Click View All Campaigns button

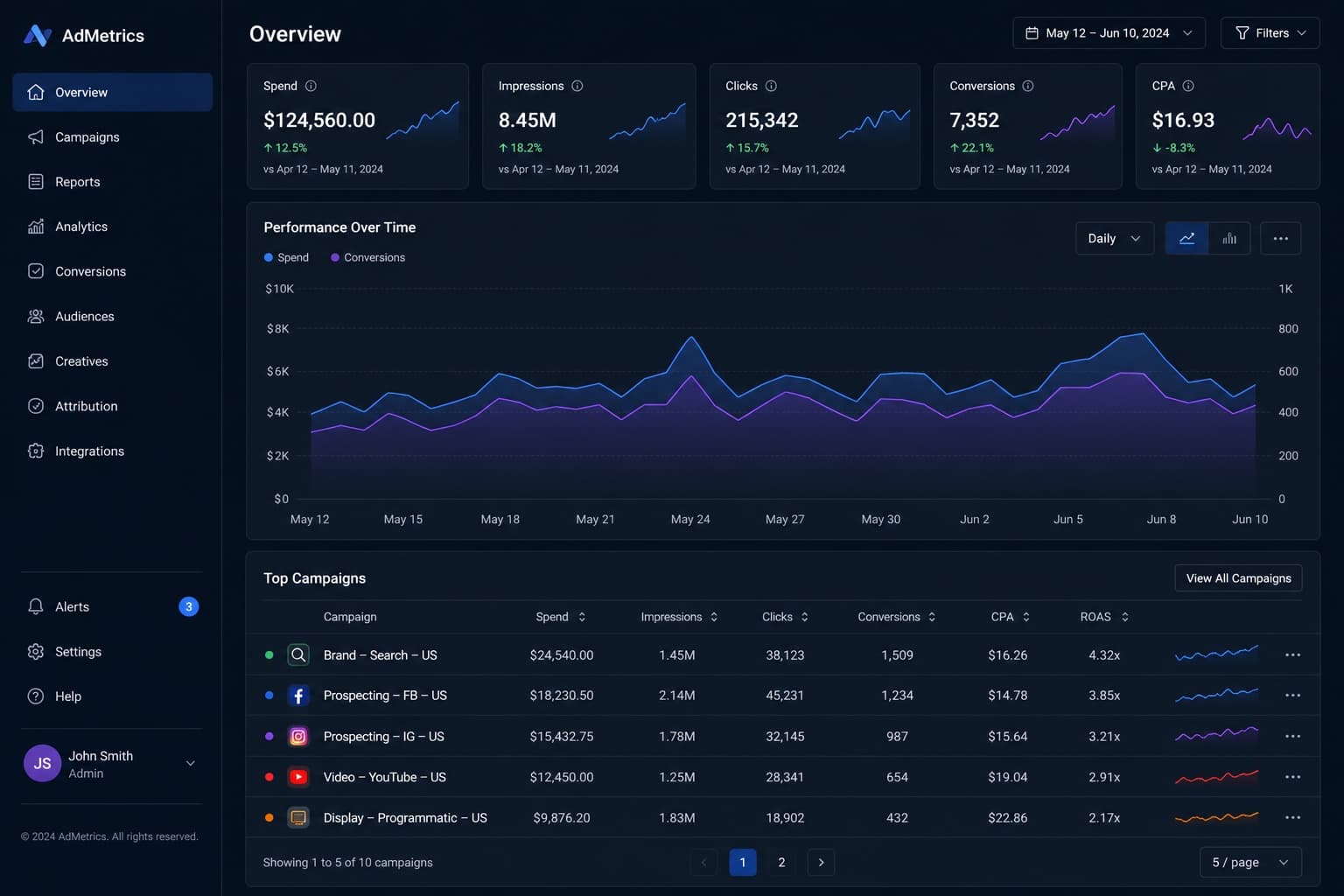pyautogui.click(x=1238, y=578)
